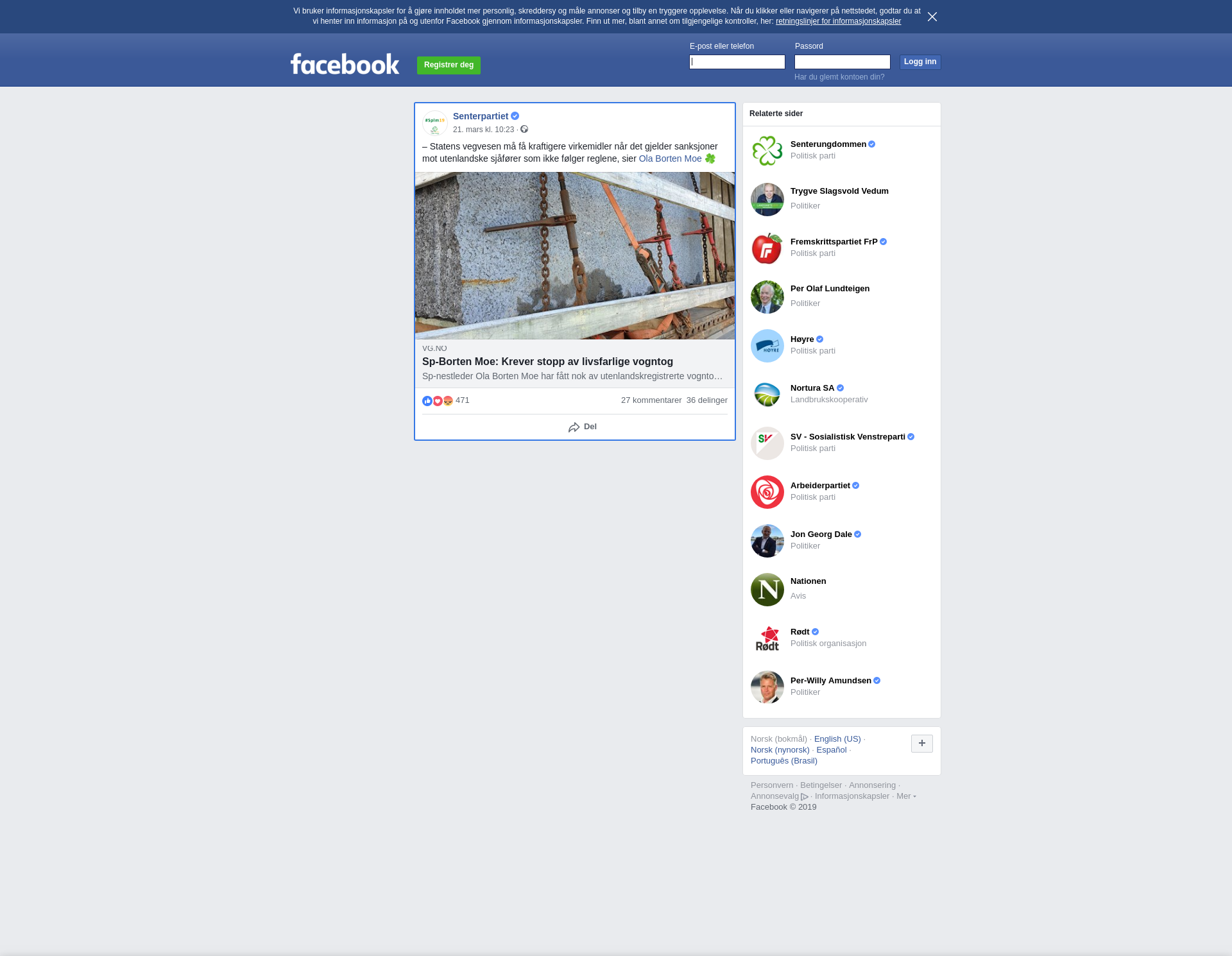
Task: Focus the E-post eller telefon field
Action: (x=737, y=62)
